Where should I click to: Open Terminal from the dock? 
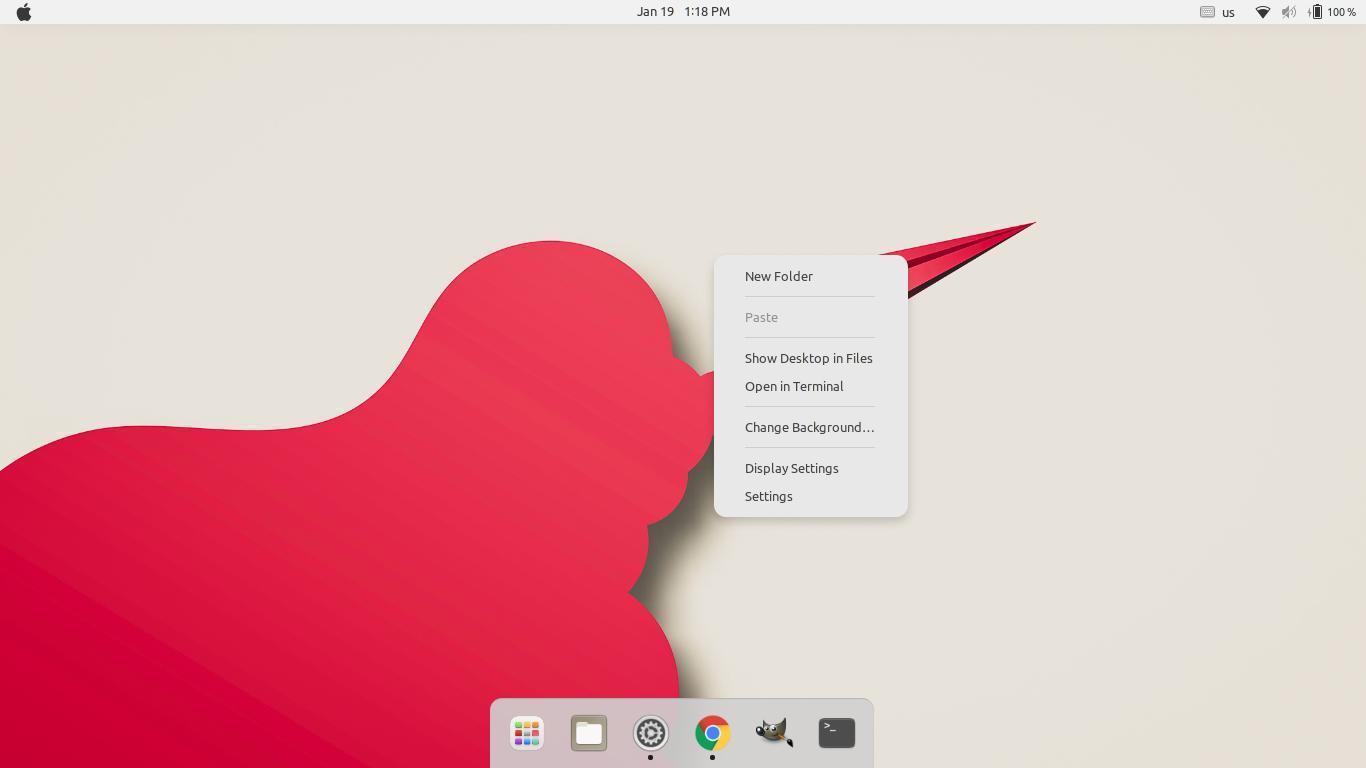coord(836,733)
